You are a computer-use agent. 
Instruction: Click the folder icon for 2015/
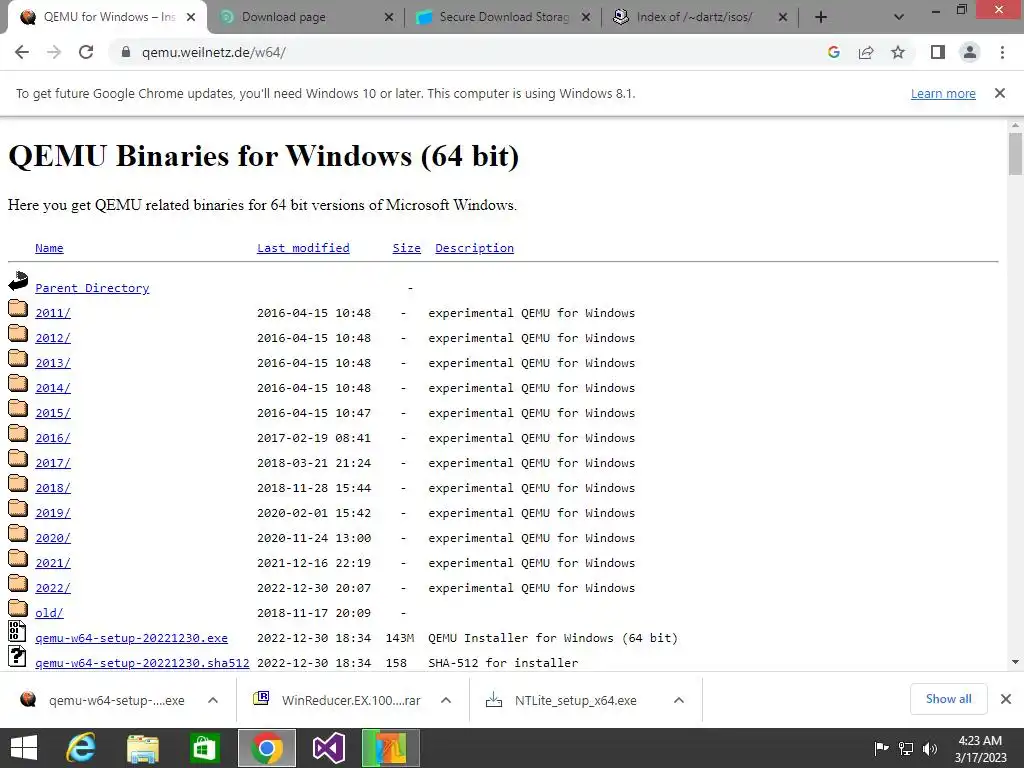point(18,408)
